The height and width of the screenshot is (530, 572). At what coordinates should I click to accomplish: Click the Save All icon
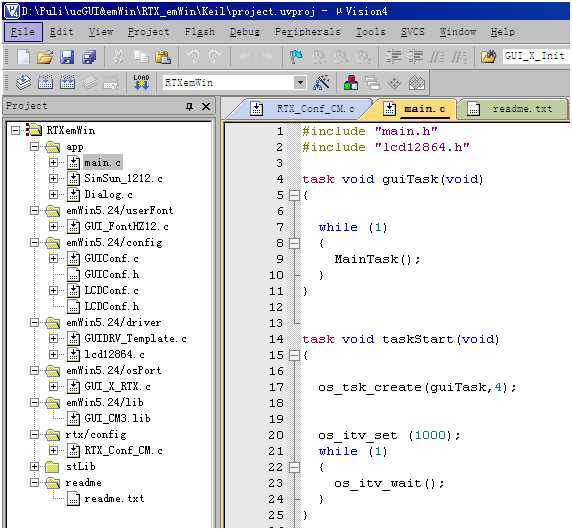[x=89, y=57]
